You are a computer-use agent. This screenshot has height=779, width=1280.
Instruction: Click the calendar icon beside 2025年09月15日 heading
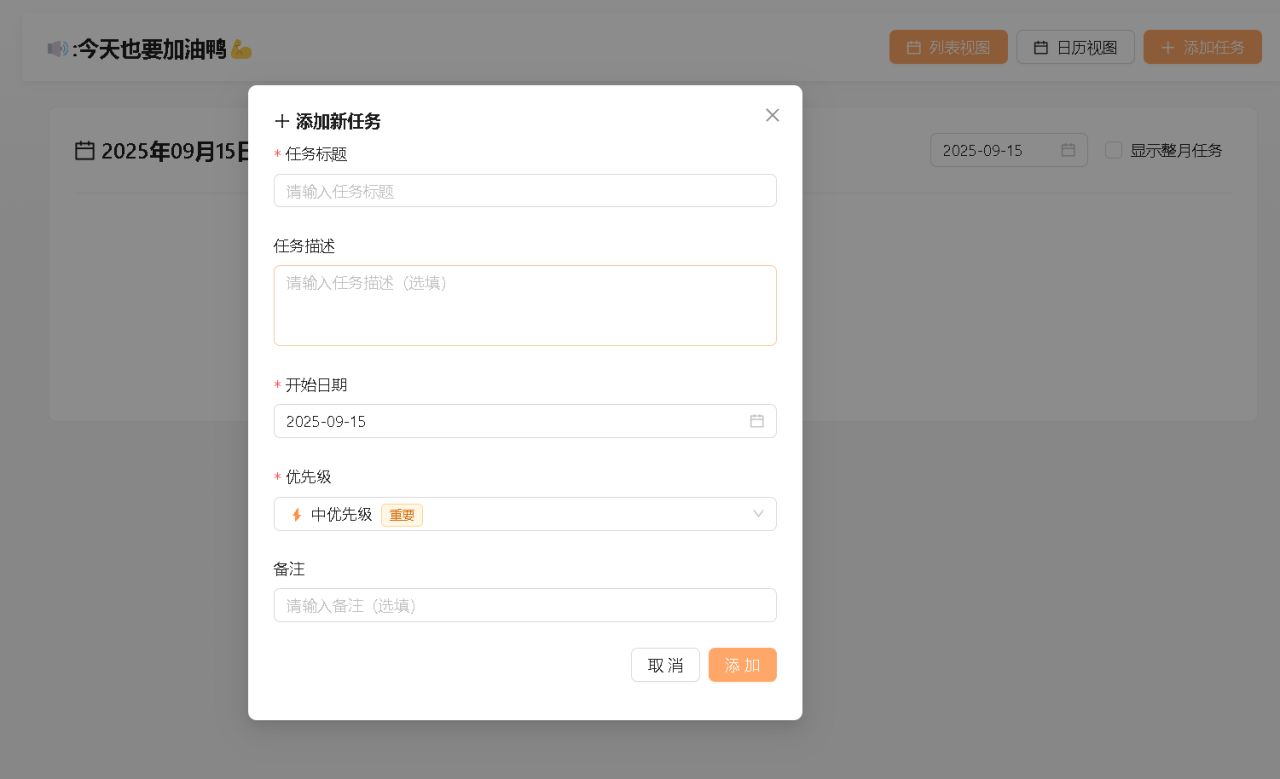pos(85,151)
